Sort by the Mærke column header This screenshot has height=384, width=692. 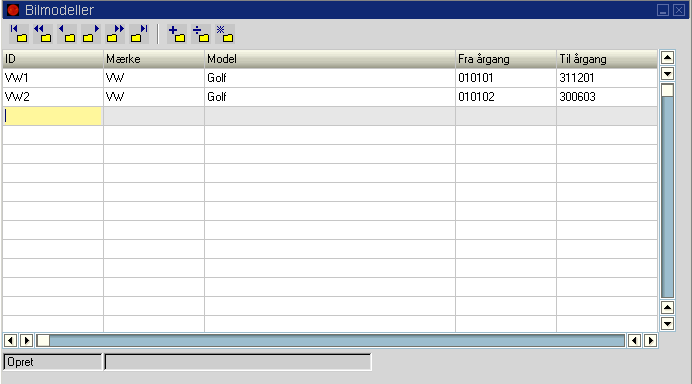click(x=154, y=59)
